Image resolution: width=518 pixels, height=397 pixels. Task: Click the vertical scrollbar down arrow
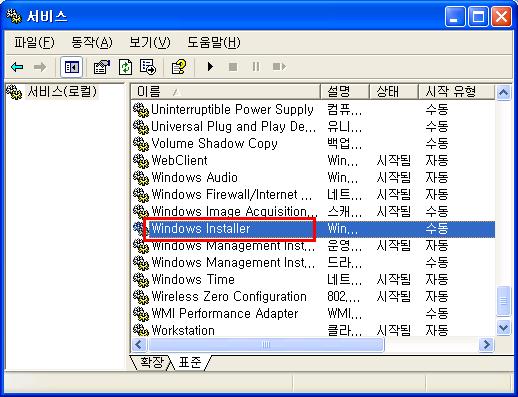503,327
